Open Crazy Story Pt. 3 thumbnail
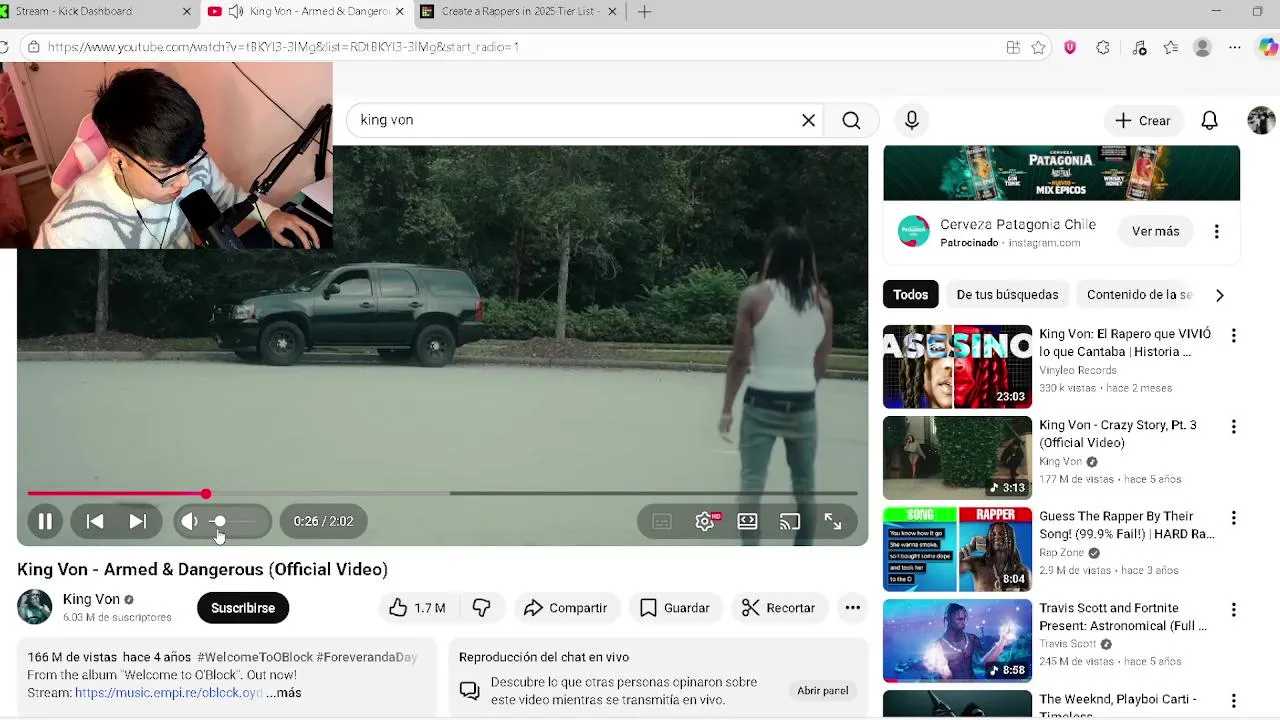 tap(957, 458)
